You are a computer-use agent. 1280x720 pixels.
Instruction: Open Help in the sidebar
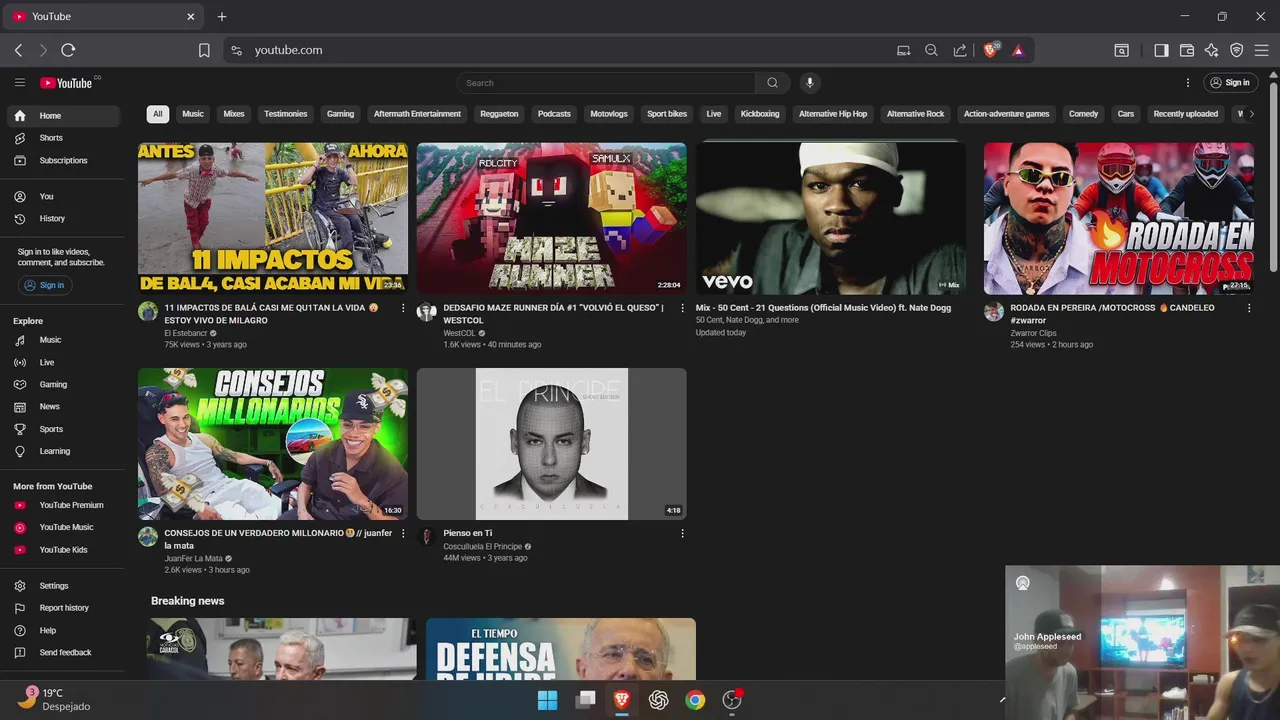[62, 630]
